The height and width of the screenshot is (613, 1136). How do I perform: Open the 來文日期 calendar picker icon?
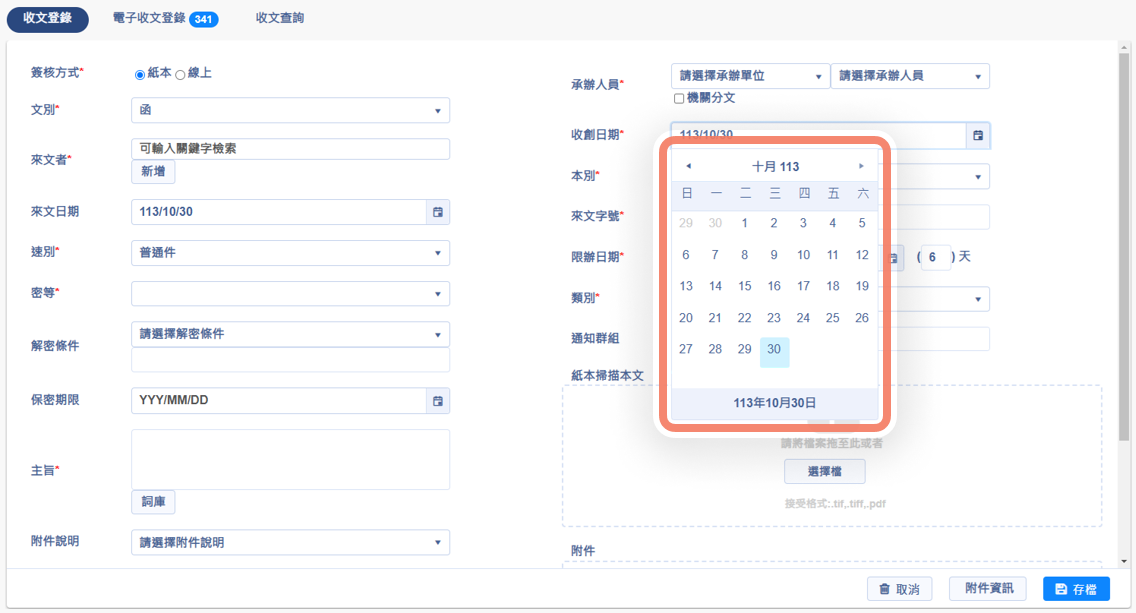click(x=437, y=212)
